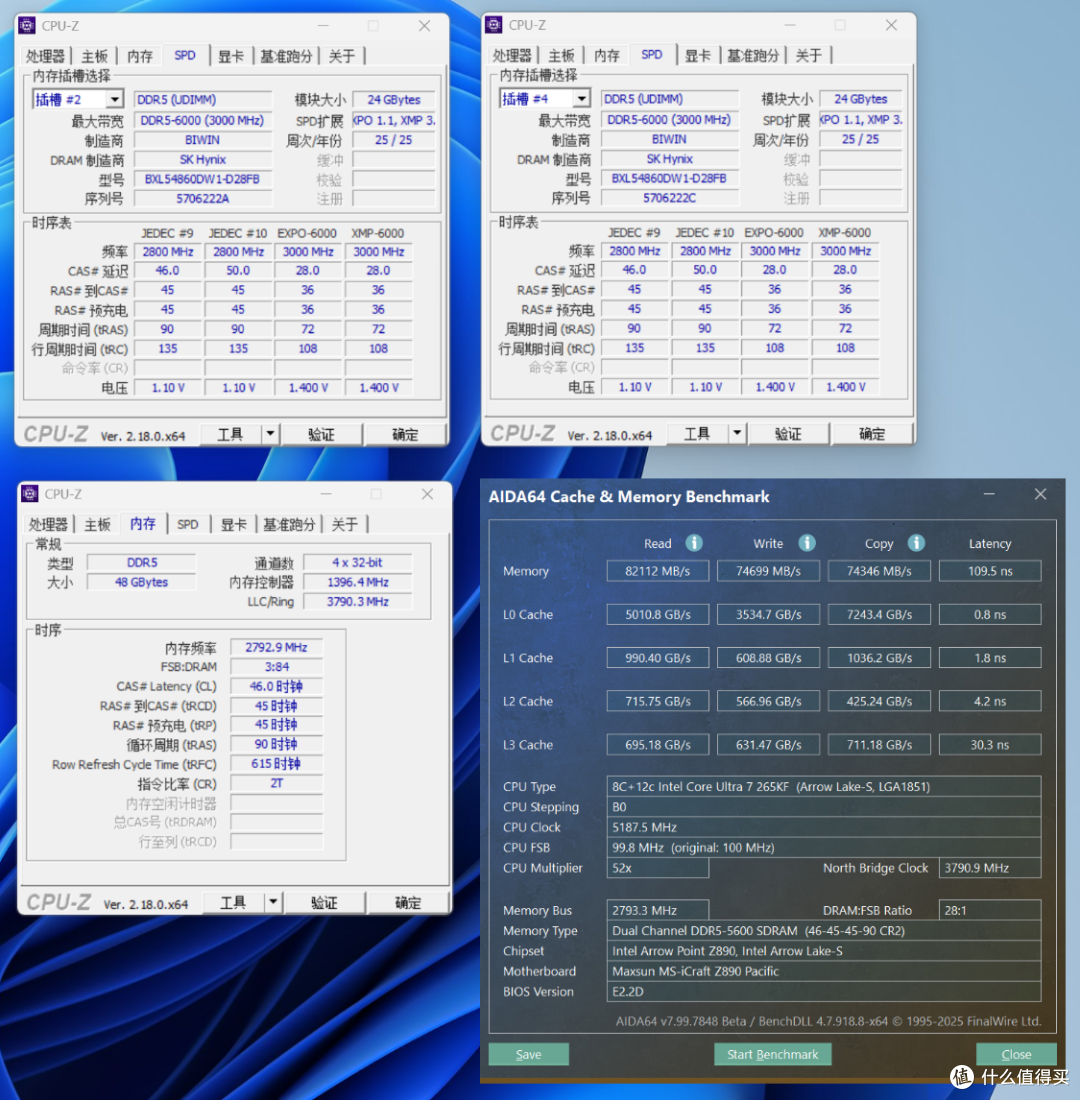Close the AIDA64 benchmark window

[x=1040, y=495]
